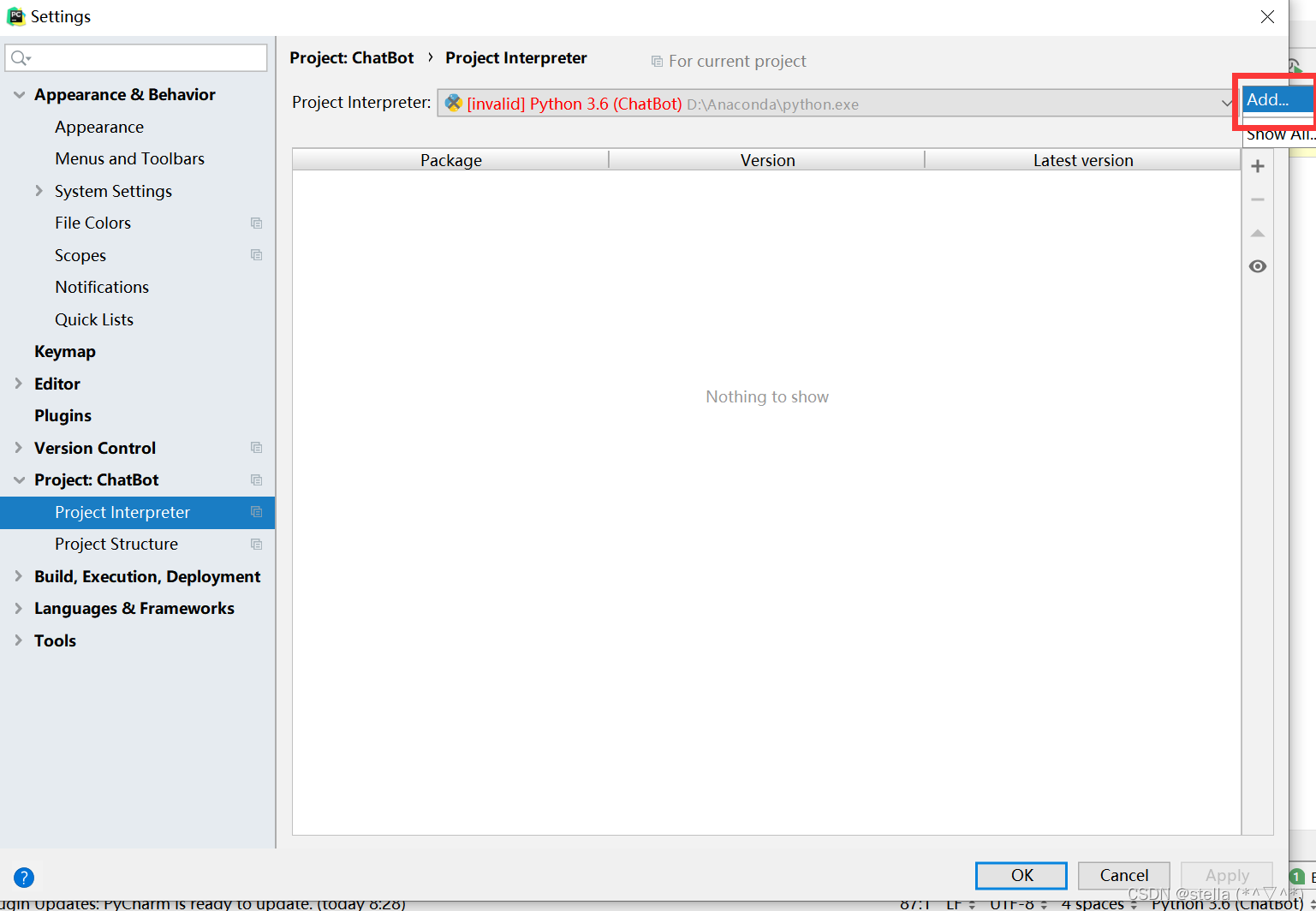This screenshot has height=911, width=1316.
Task: Open the line separator LF selector
Action: [955, 902]
